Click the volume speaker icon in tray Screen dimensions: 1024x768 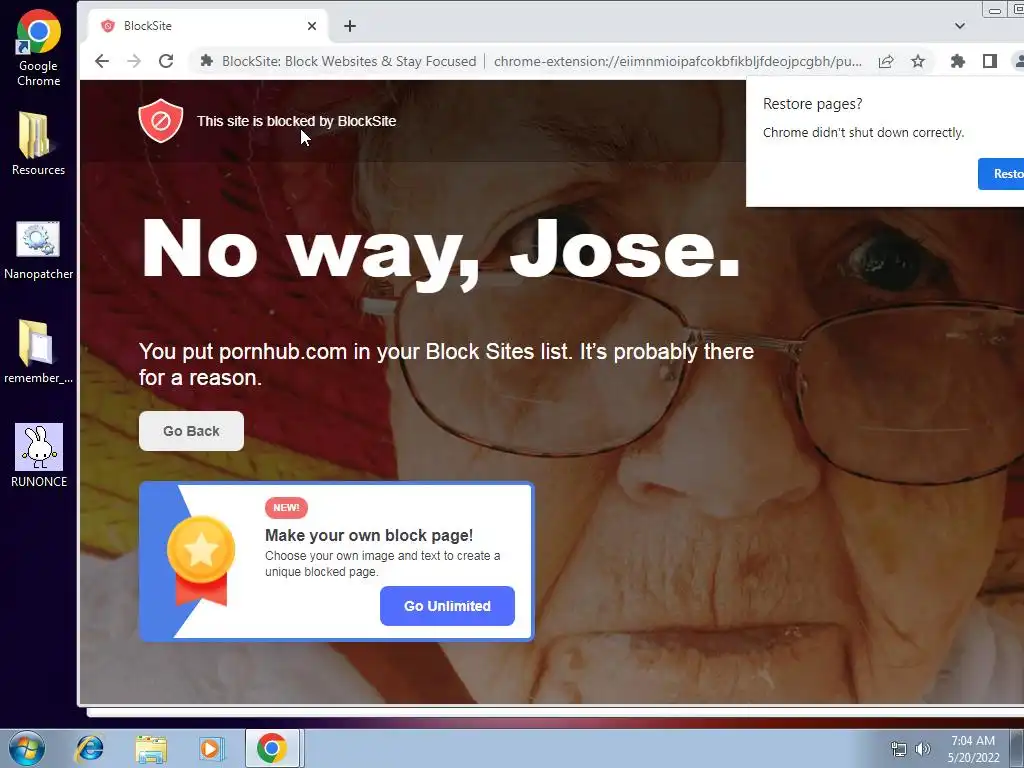(923, 749)
